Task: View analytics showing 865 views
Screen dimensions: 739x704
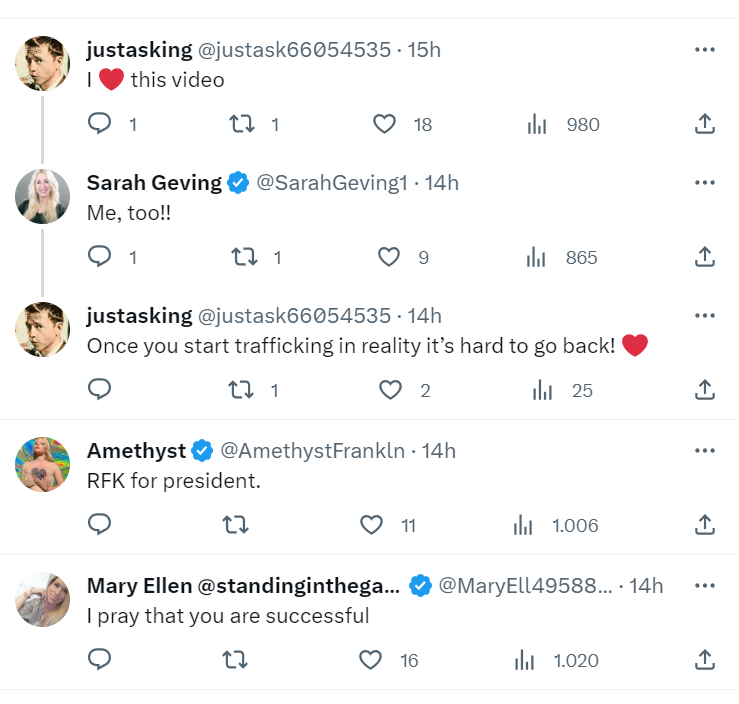Action: tap(538, 257)
